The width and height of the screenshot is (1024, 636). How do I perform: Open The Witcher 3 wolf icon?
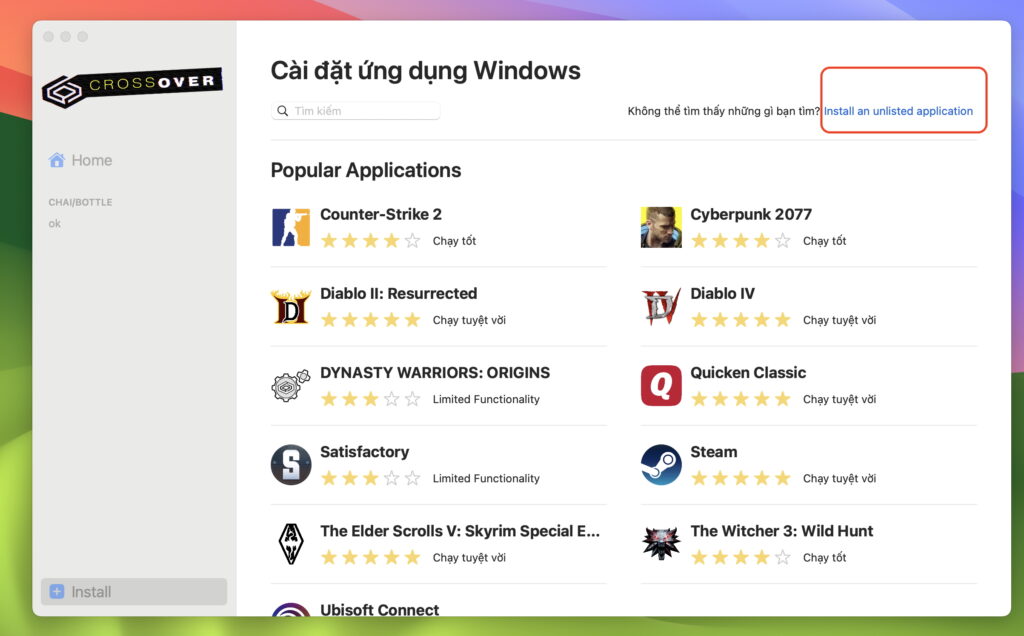tap(661, 544)
